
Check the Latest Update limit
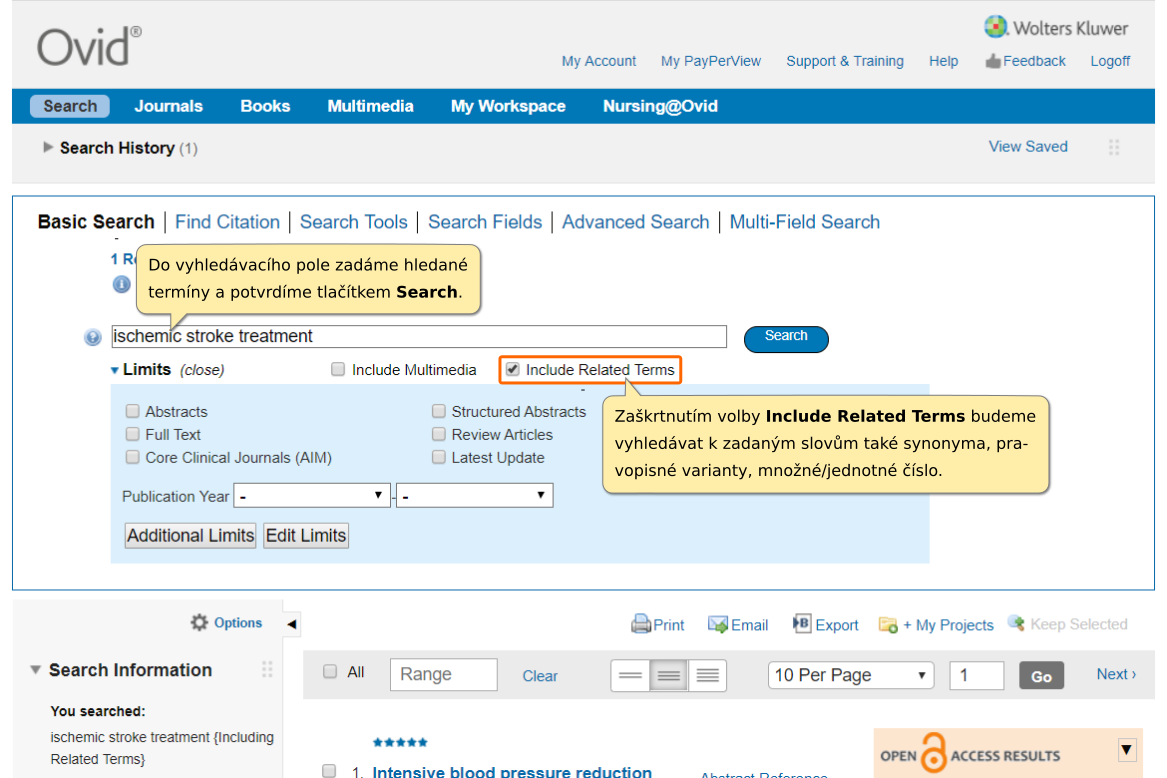tap(439, 457)
